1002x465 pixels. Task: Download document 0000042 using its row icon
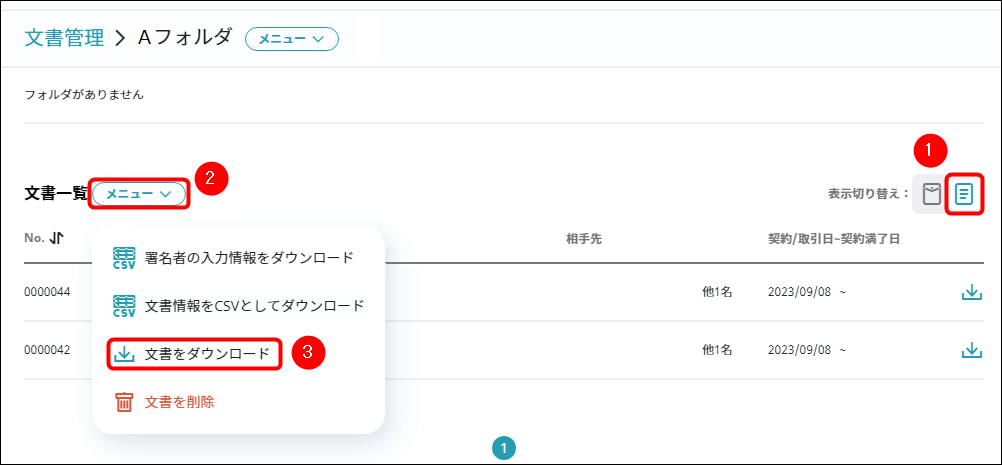[x=970, y=350]
